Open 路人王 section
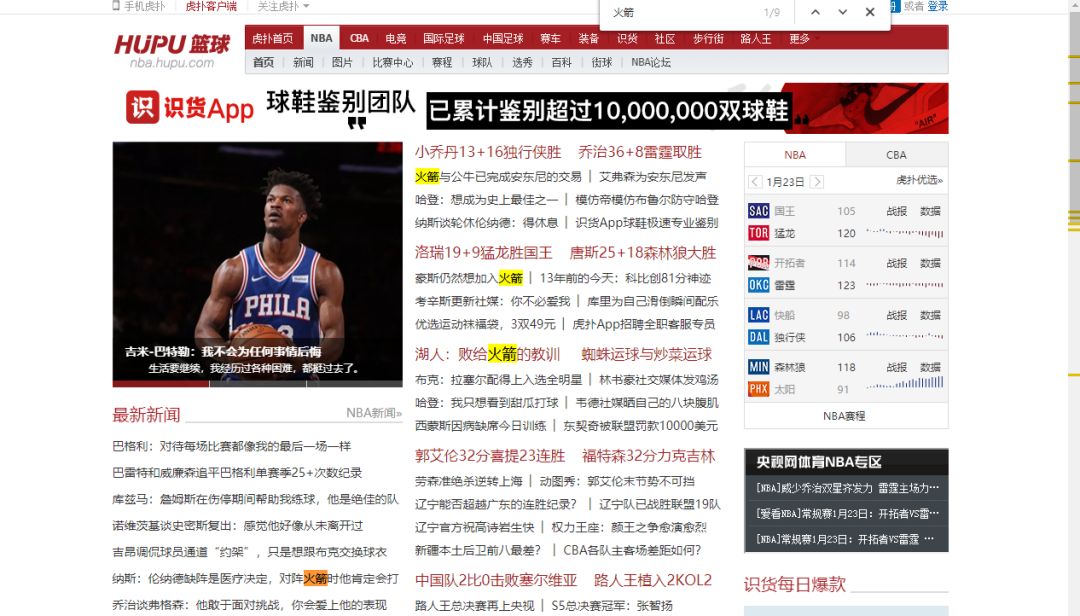The width and height of the screenshot is (1080, 616). click(756, 39)
